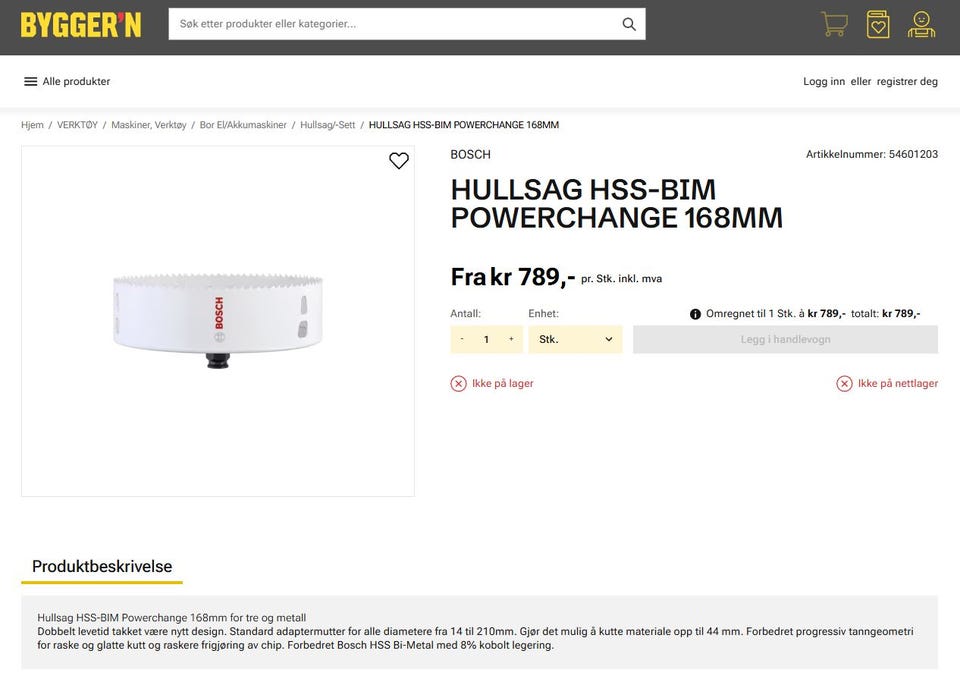
Task: Open the favorites list icon in header
Action: pos(878,24)
